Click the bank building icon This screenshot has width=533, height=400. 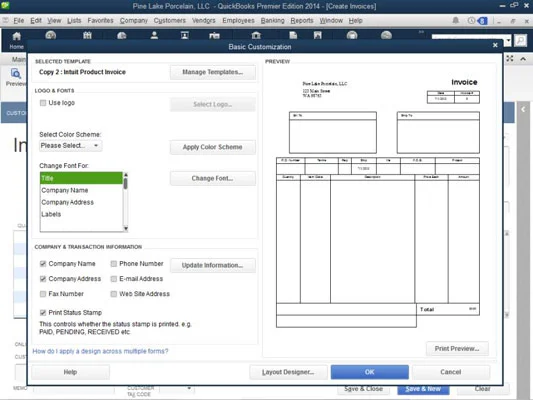(256, 35)
